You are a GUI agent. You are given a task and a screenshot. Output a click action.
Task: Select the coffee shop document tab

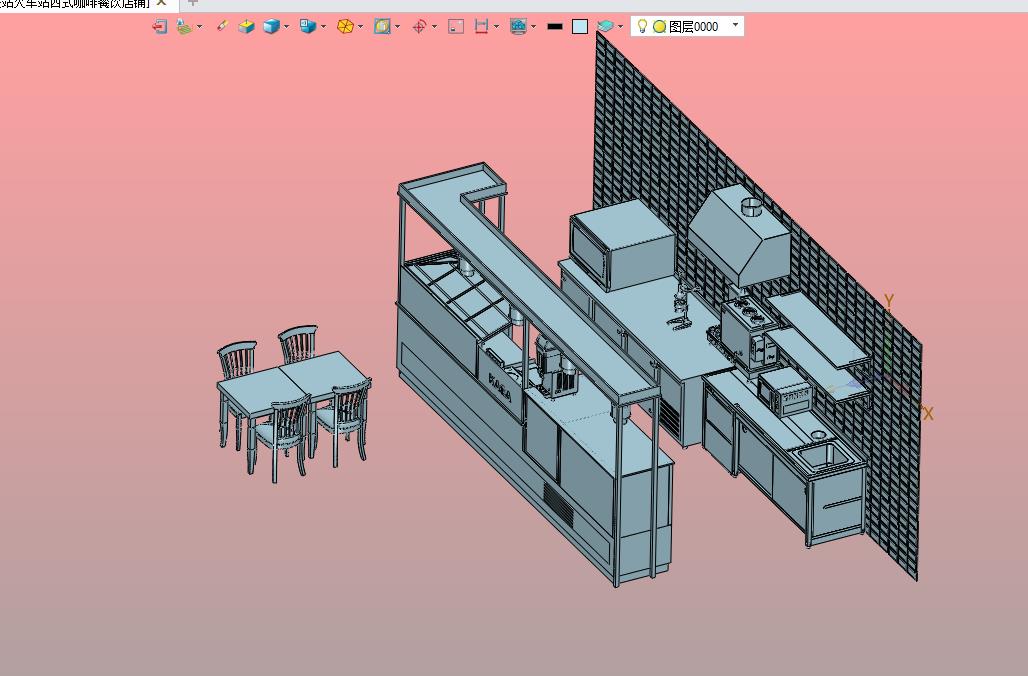75,3
